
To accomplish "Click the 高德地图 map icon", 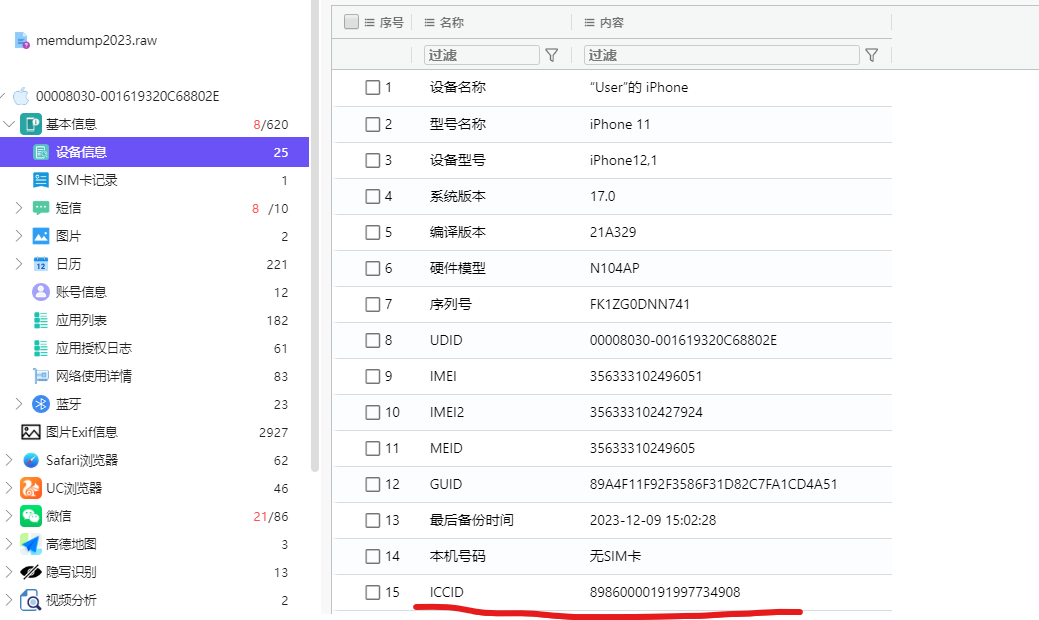I will (30, 544).
